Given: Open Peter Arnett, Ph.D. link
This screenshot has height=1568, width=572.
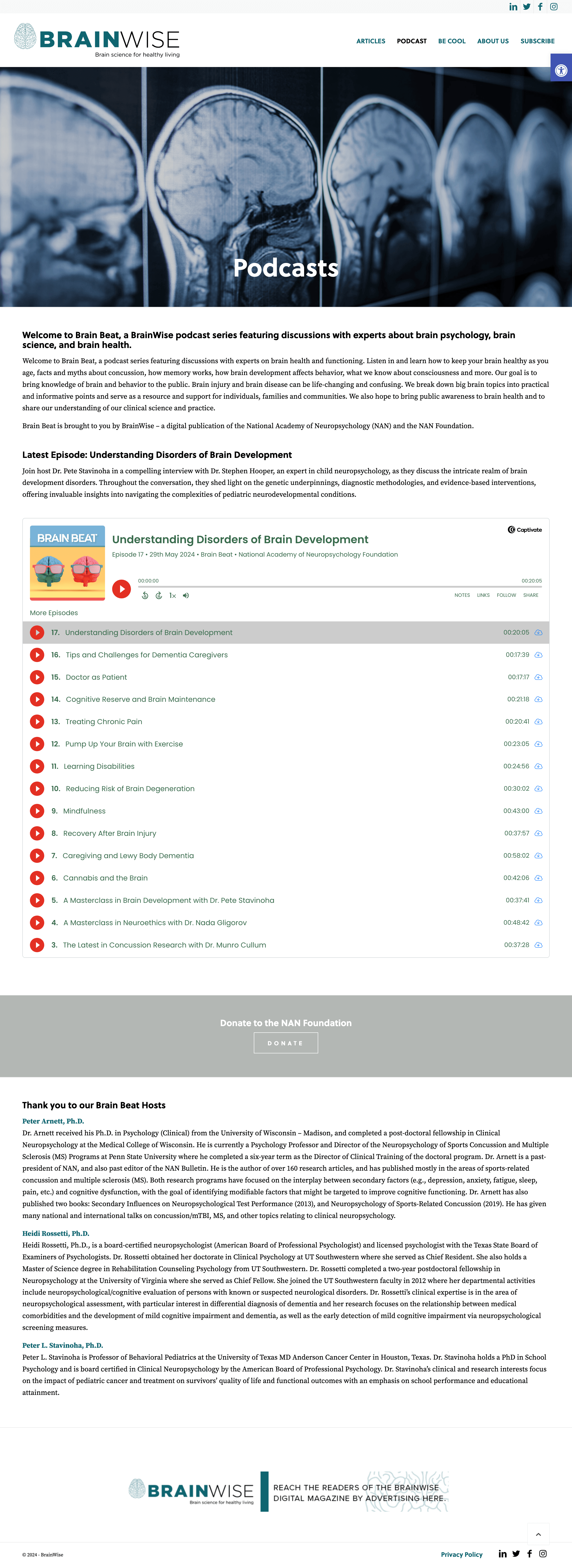Looking at the screenshot, I should [53, 1121].
